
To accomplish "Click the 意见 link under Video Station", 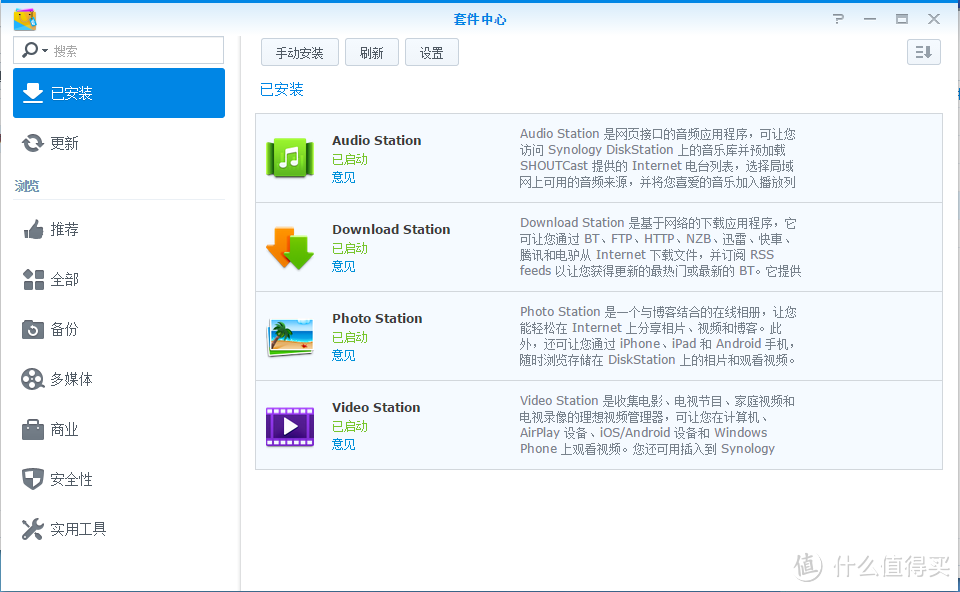I will pyautogui.click(x=343, y=444).
